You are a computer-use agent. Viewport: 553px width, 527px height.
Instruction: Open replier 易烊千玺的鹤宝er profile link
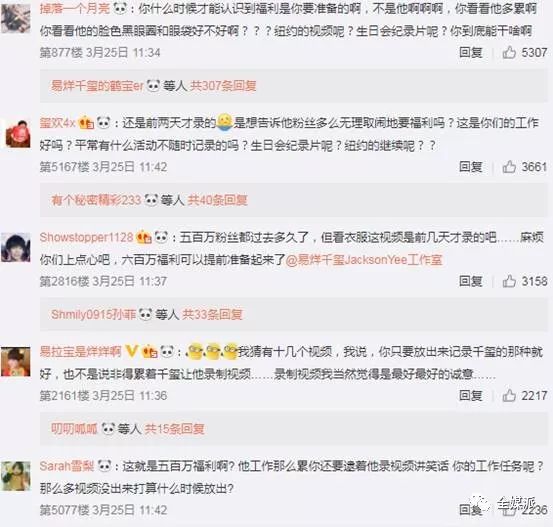[97, 86]
